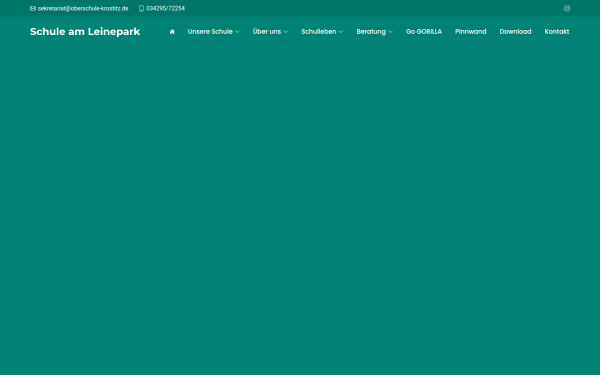
Task: Open the Unsere Schule menu item
Action: pyautogui.click(x=210, y=32)
